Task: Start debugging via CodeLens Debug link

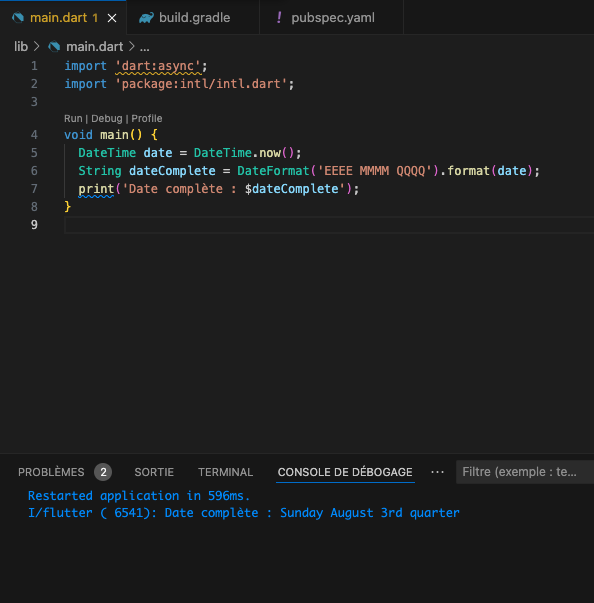Action: pos(106,118)
